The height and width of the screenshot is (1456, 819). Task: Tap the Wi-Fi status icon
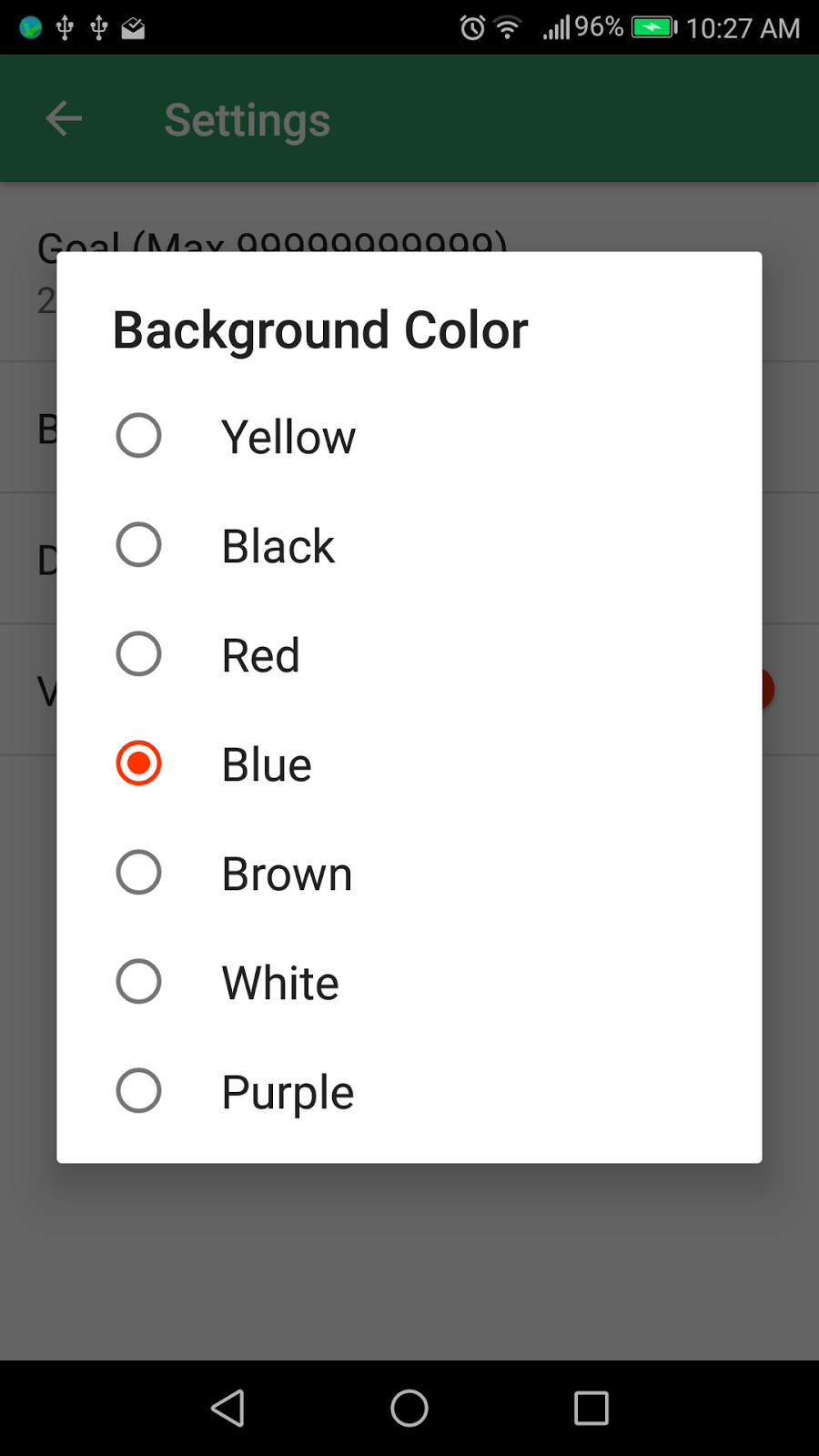tap(508, 28)
